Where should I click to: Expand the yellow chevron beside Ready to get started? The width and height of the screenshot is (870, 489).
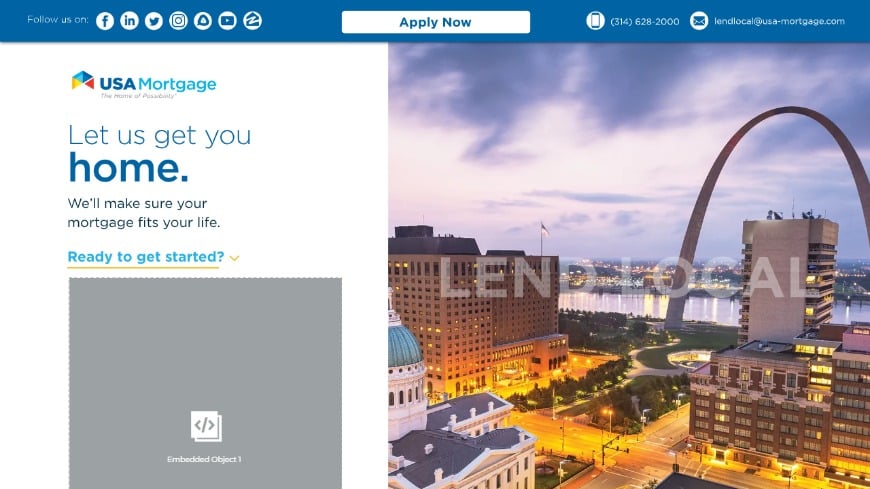point(234,259)
